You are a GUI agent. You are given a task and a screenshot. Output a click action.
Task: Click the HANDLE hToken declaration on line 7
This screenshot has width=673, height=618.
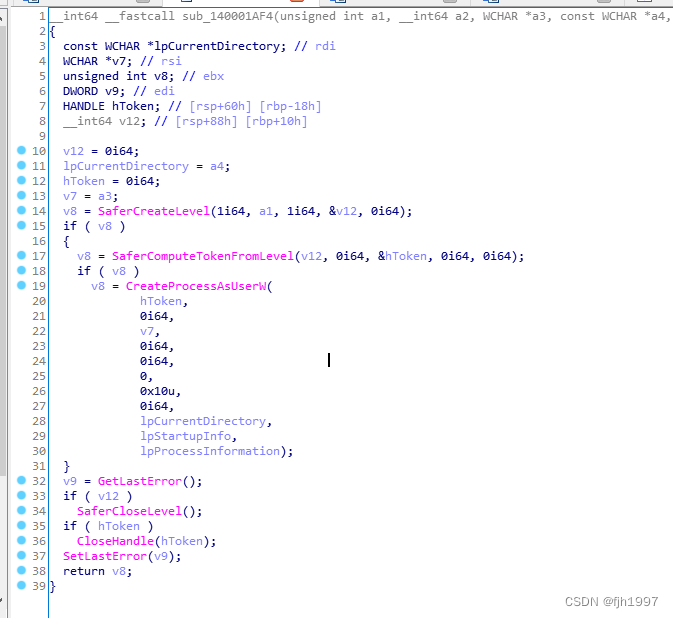111,106
